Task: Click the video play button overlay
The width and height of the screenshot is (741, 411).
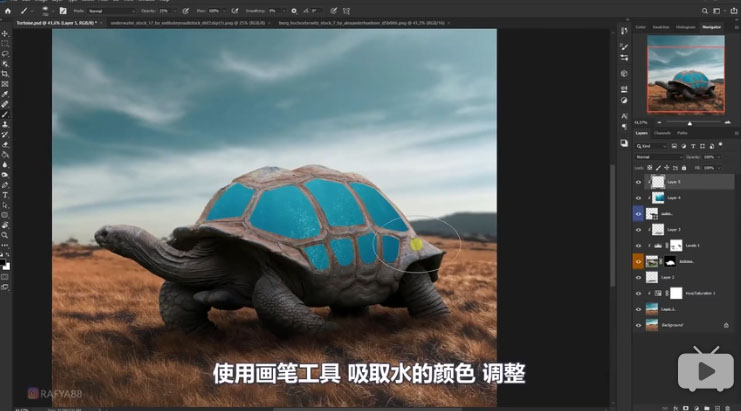Action: (x=705, y=371)
